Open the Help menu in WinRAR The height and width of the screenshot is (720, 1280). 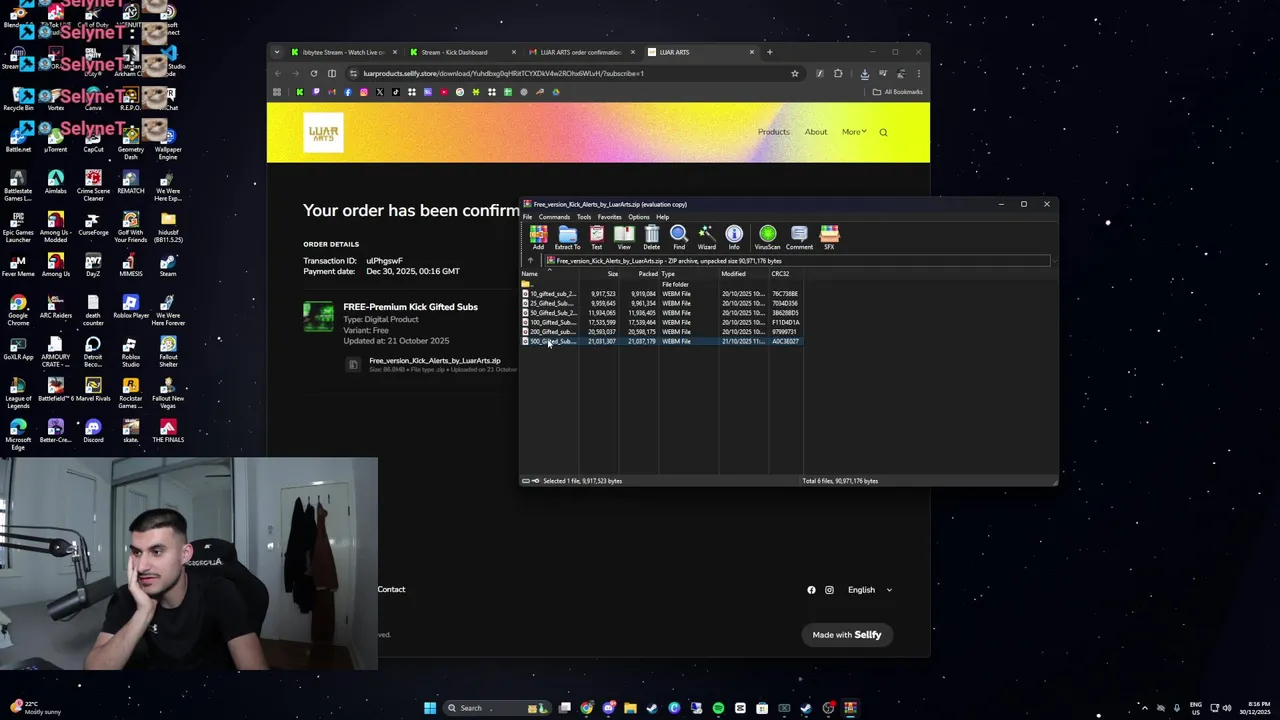(662, 217)
